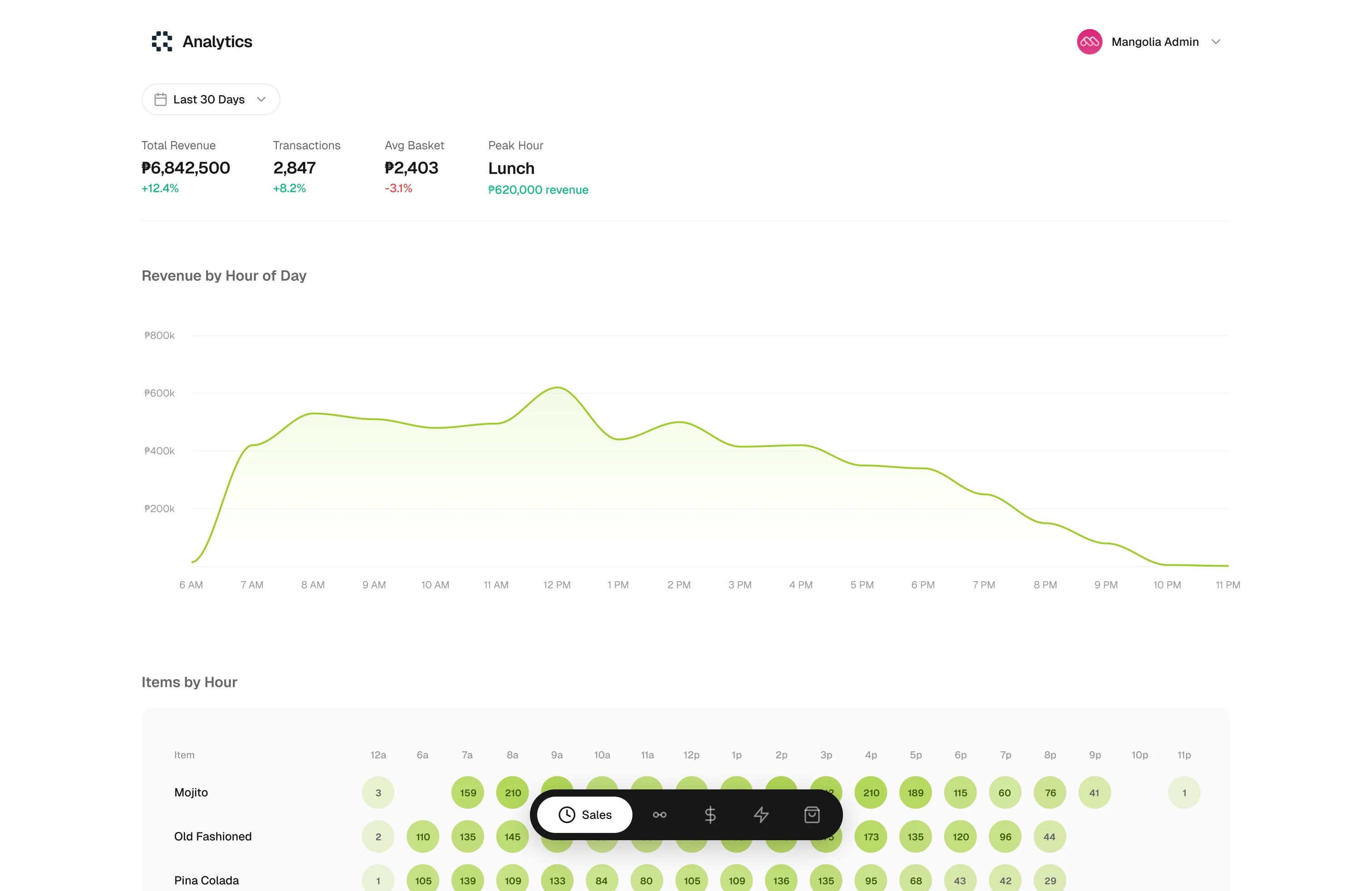Select the shopping bag metric icon
The image size is (1372, 891).
coord(812,814)
